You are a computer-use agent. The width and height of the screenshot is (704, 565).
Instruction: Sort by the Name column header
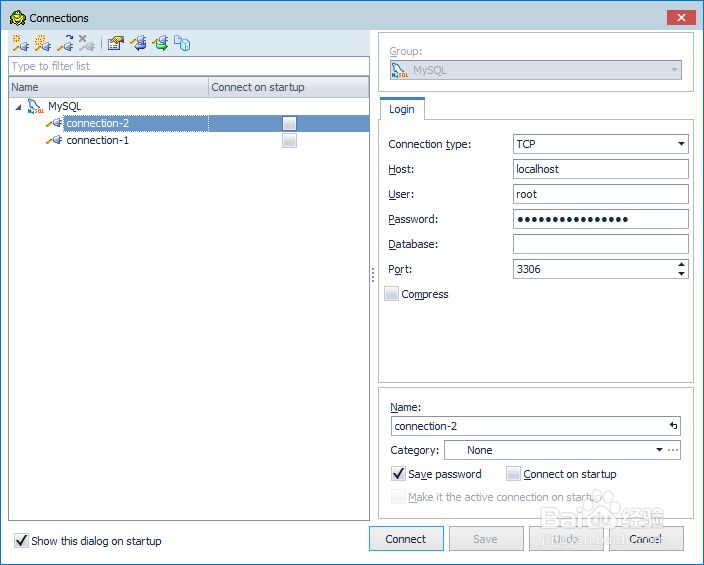point(108,87)
